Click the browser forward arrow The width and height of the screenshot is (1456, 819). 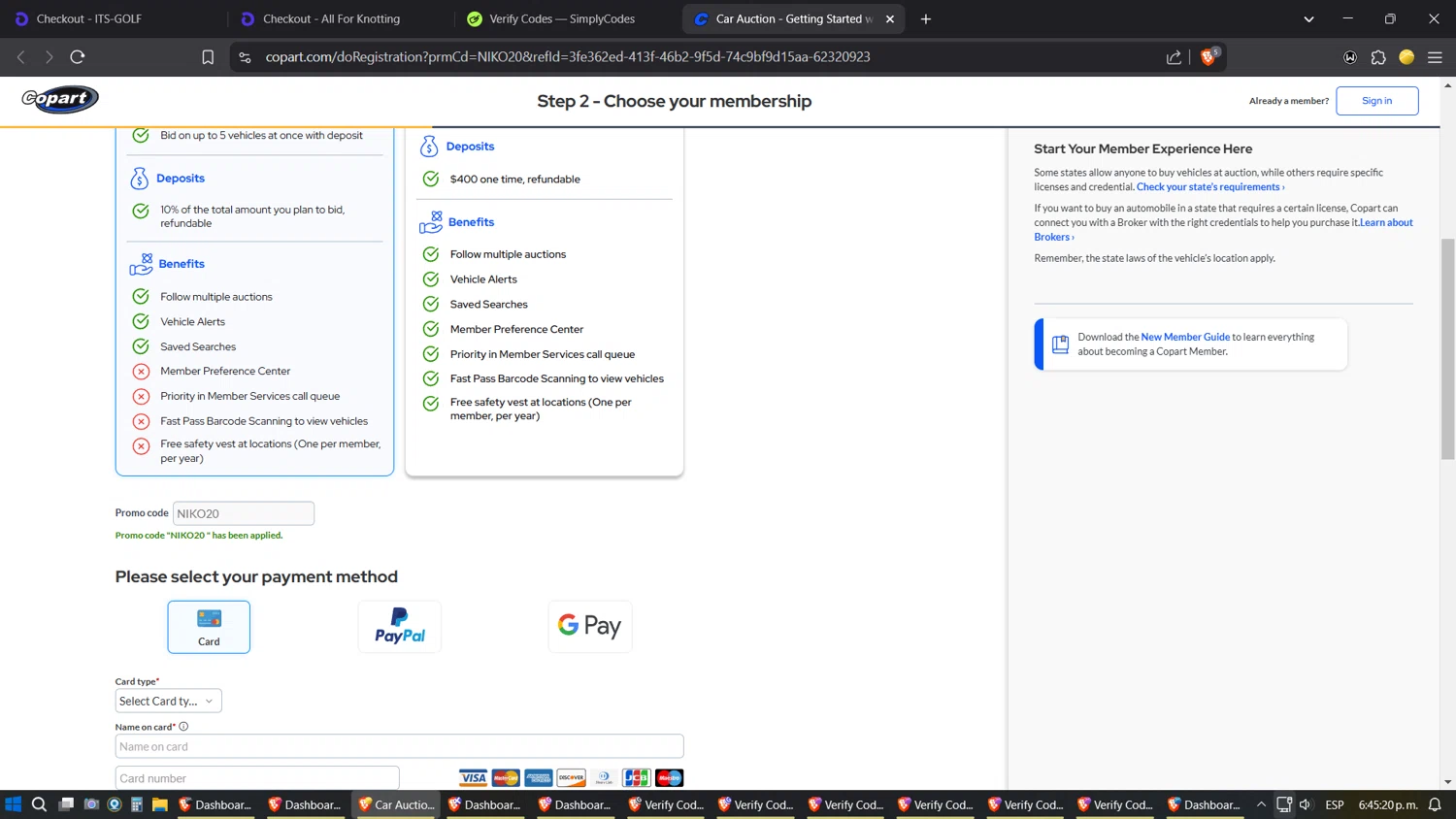[x=49, y=57]
